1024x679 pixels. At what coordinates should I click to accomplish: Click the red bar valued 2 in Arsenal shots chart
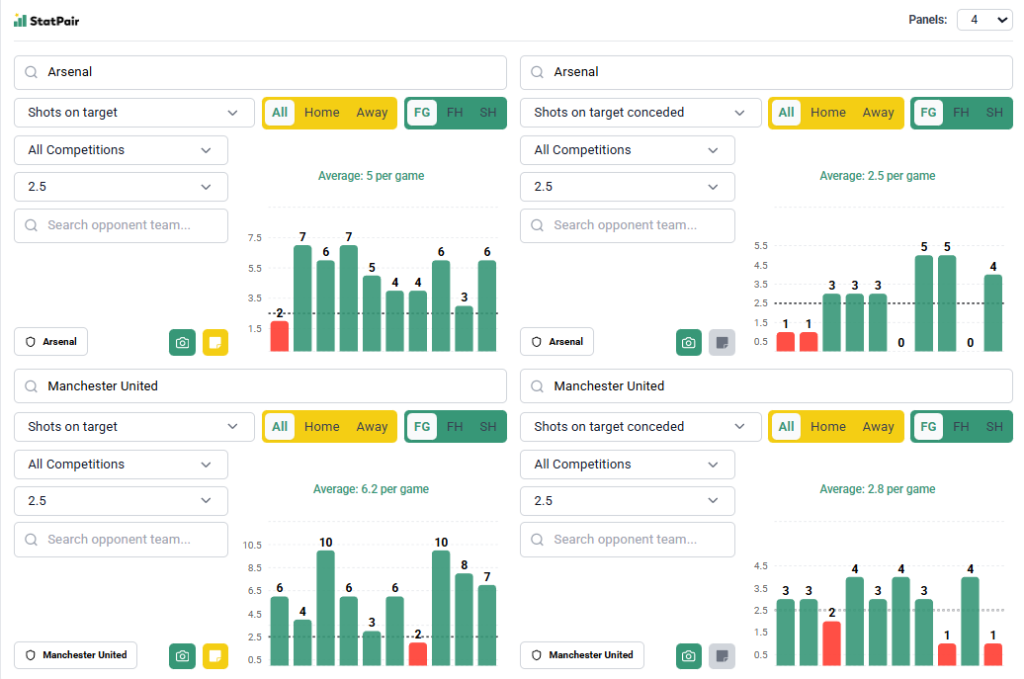279,336
